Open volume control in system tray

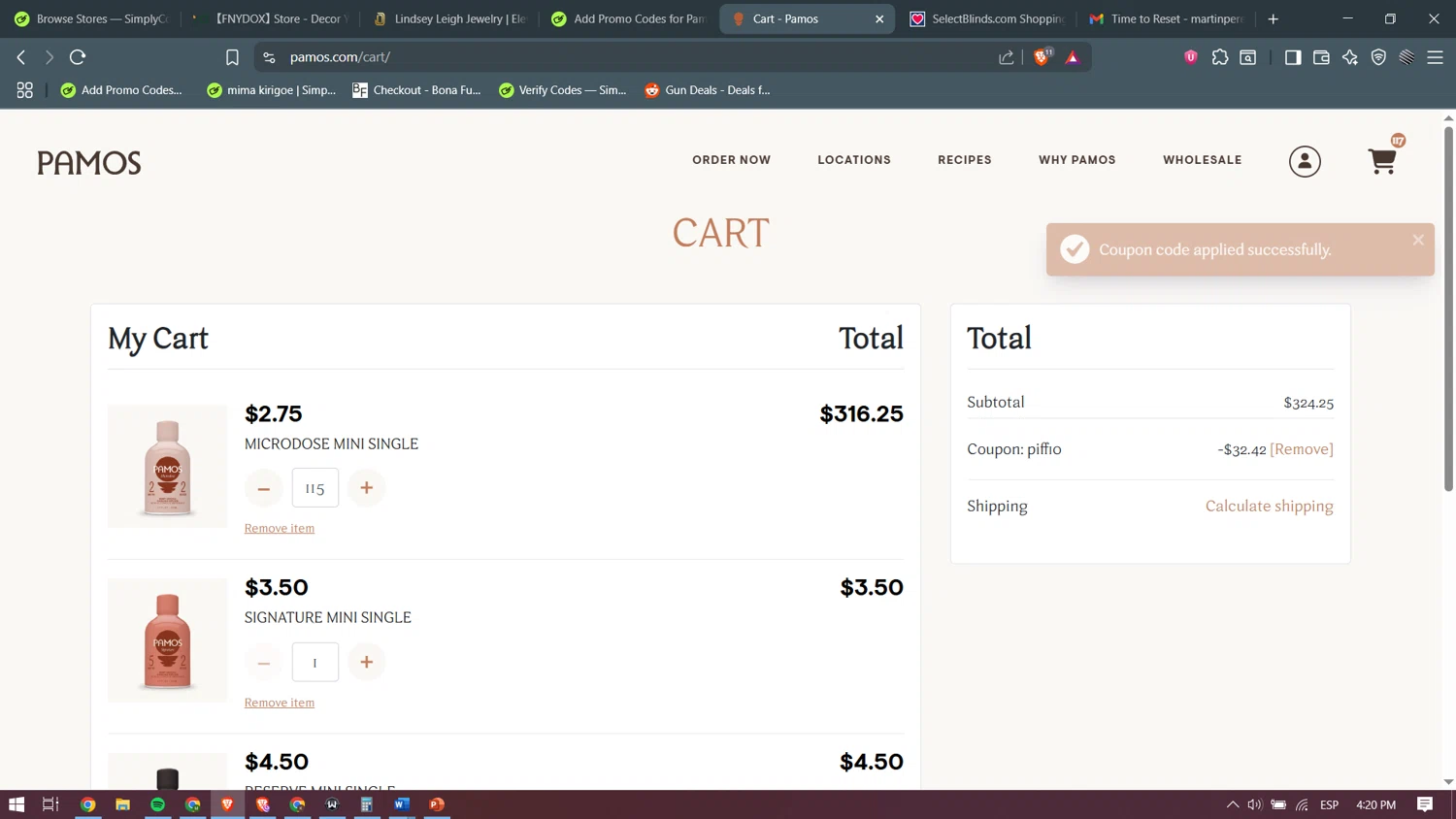pos(1255,804)
